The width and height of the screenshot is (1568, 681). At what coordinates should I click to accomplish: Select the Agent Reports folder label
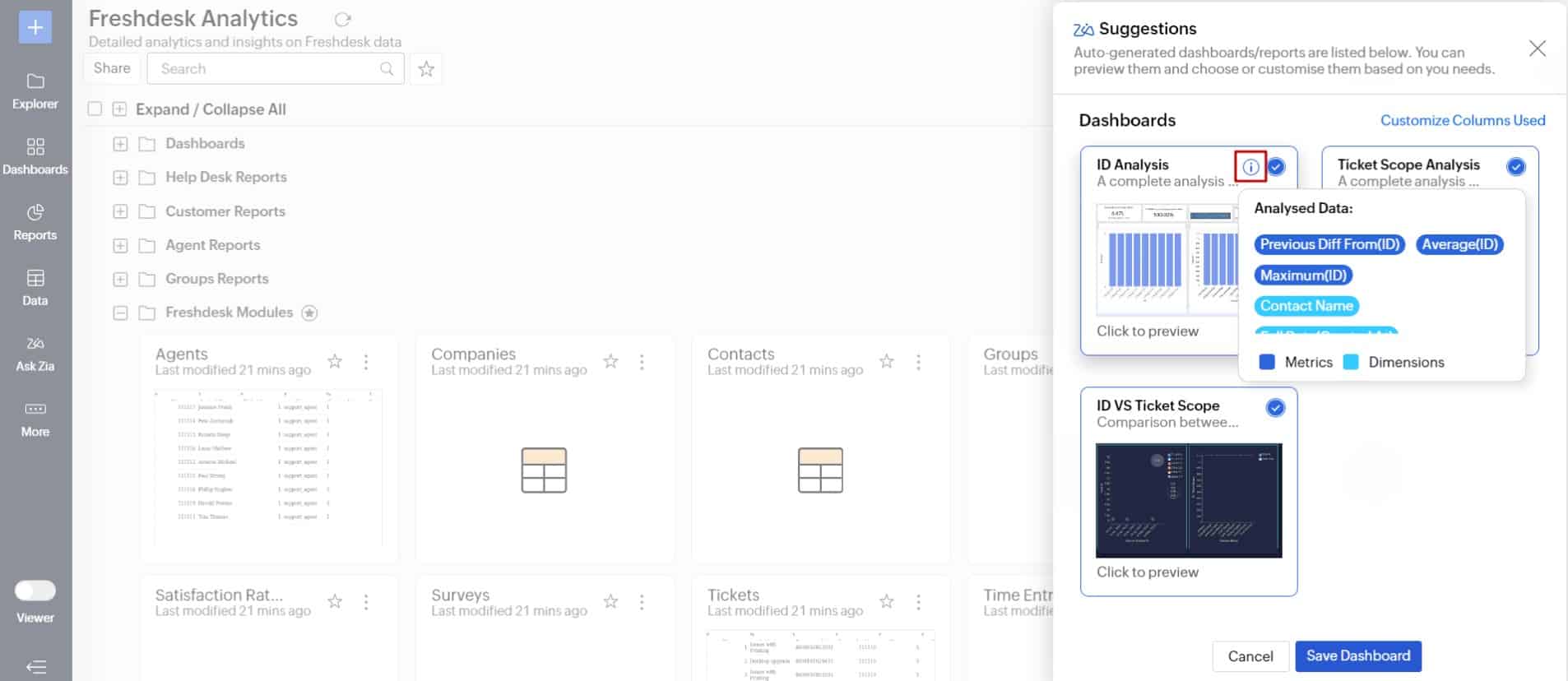click(212, 245)
